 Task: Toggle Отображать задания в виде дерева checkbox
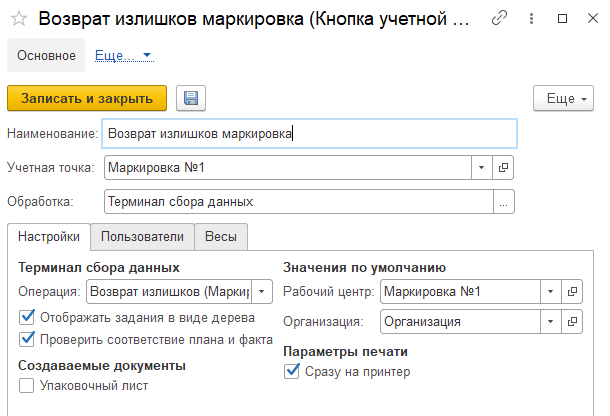[27, 317]
